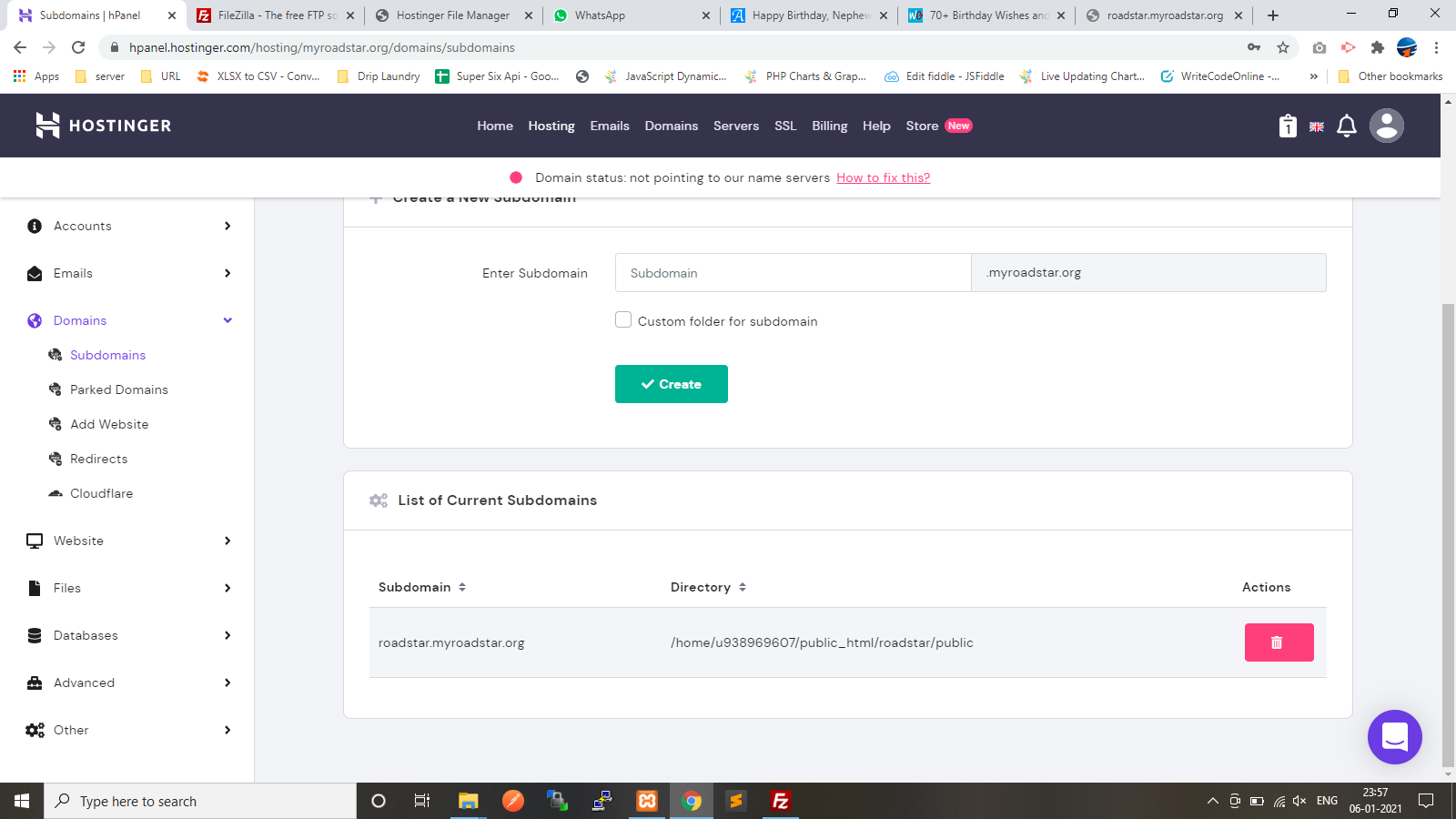
Task: Open the notifications bell icon
Action: point(1347,126)
